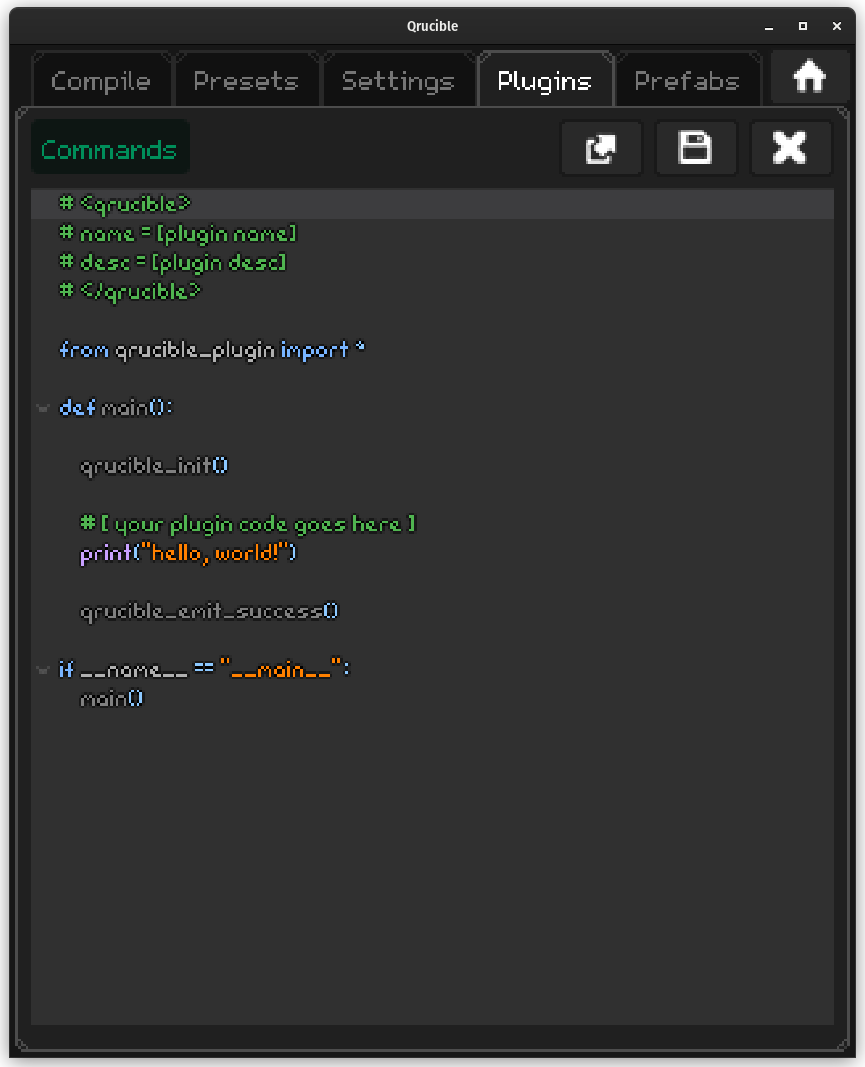The height and width of the screenshot is (1067, 865).
Task: Click the qrucible_emit_success() line
Action: (209, 611)
